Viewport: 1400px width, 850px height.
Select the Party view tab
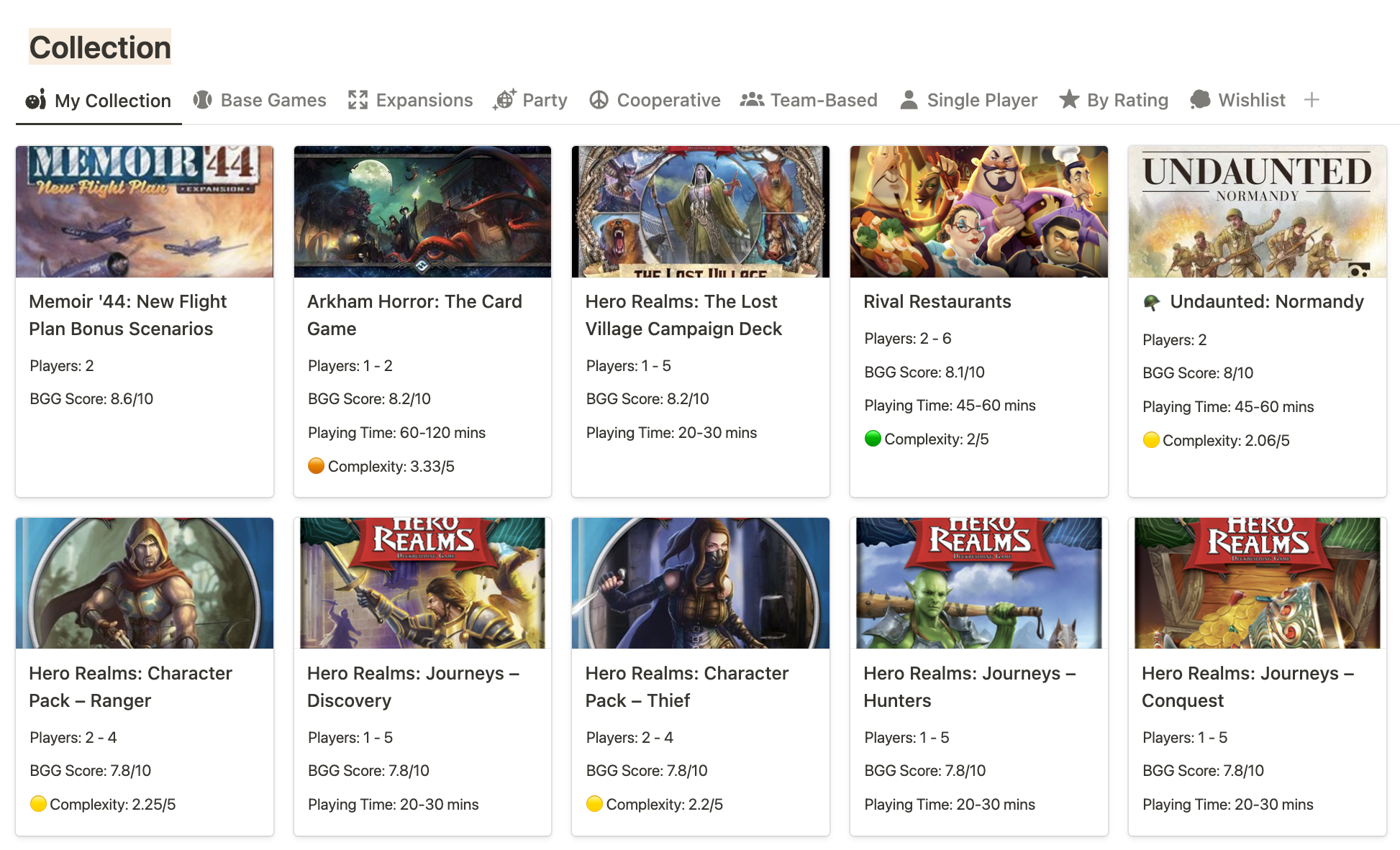(531, 100)
